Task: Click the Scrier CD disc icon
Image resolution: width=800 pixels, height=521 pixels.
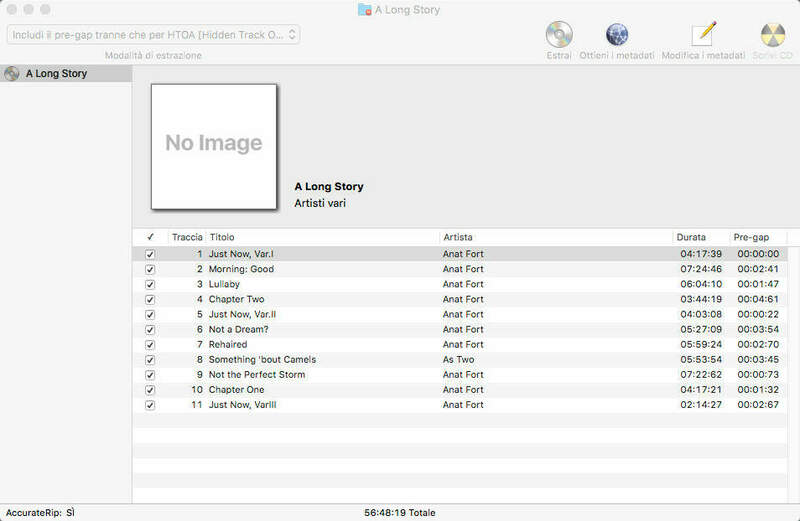Action: tap(772, 35)
